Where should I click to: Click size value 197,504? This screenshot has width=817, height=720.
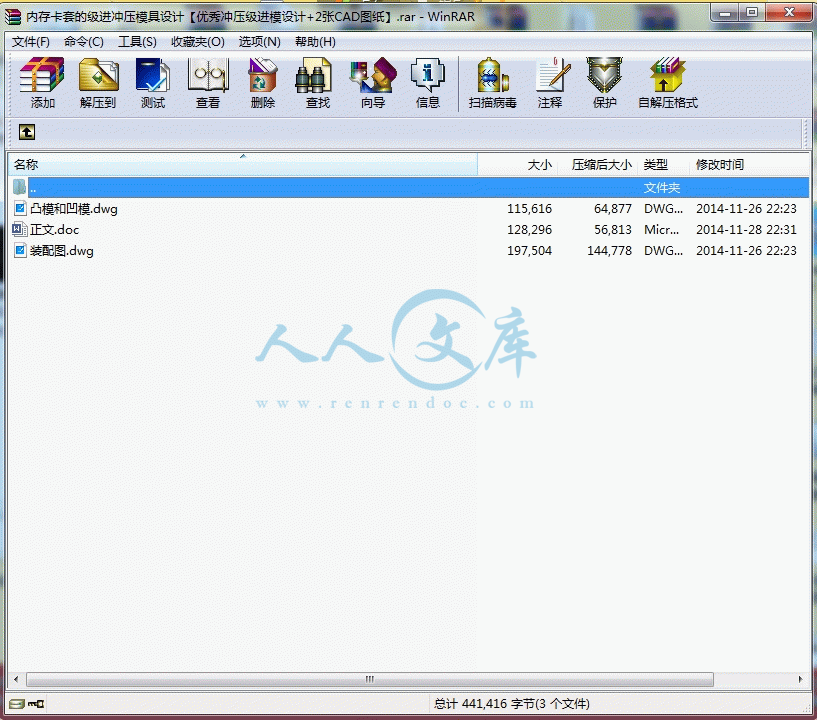(529, 251)
